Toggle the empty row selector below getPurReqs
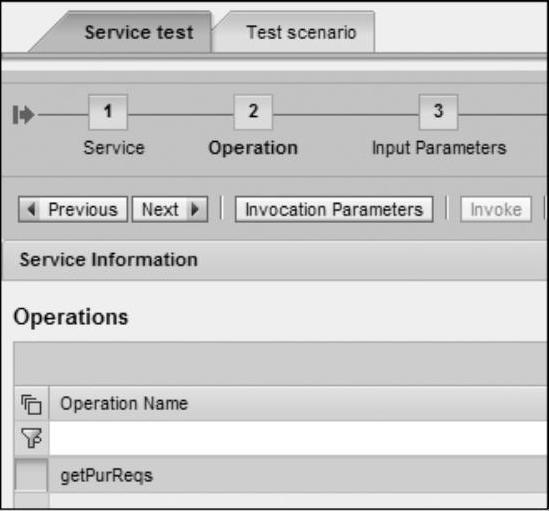The image size is (549, 511). (32, 501)
